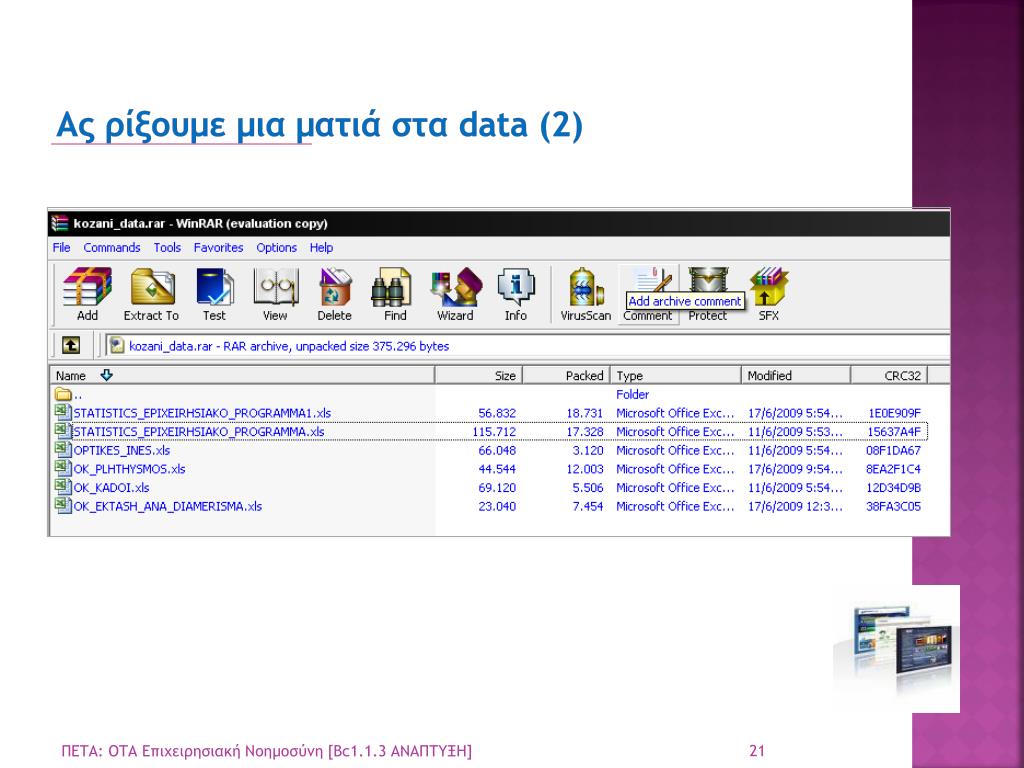Screen dimensions: 1024x768
Task: Click the archive icon in address bar
Action: point(117,345)
